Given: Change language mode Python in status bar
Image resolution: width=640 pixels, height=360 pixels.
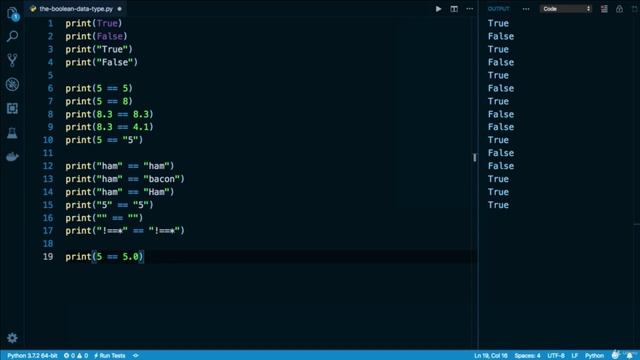Looking at the screenshot, I should pyautogui.click(x=594, y=356).
